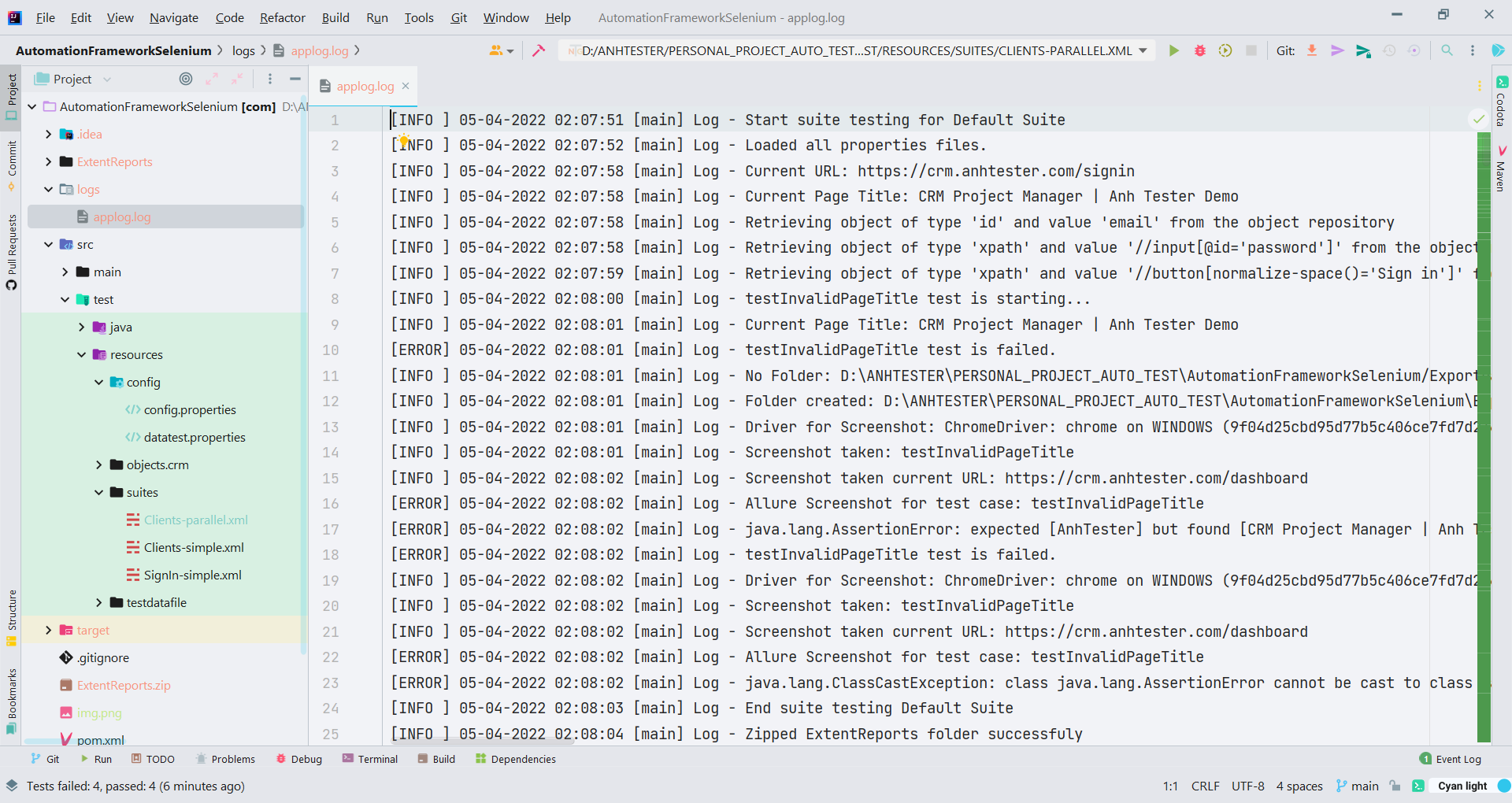
Task: Click the inspection check mark in editor
Action: coord(1478,120)
